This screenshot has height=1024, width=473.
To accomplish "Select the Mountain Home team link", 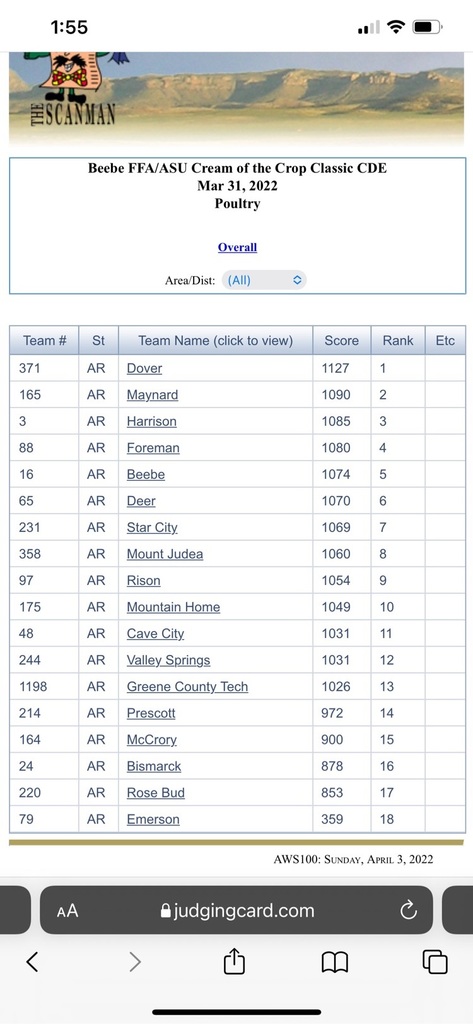I will click(173, 607).
